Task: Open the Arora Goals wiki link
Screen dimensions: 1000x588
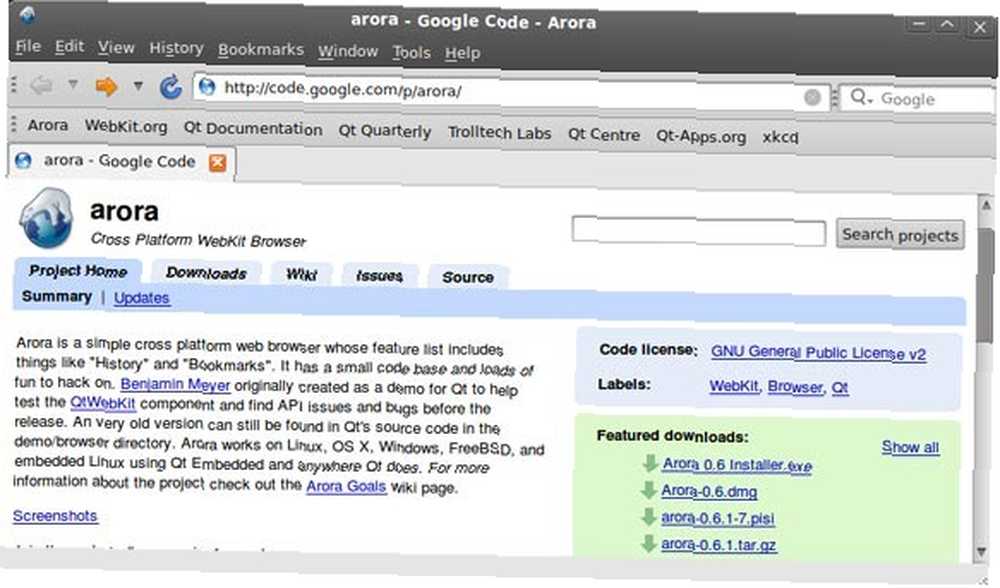Action: coord(346,486)
